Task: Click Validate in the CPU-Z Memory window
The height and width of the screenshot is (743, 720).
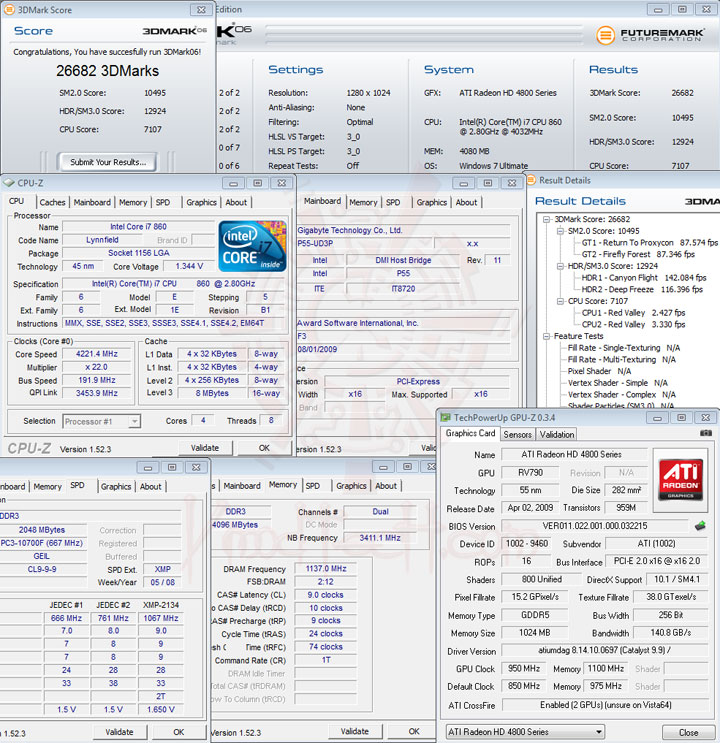Action: pos(355,732)
